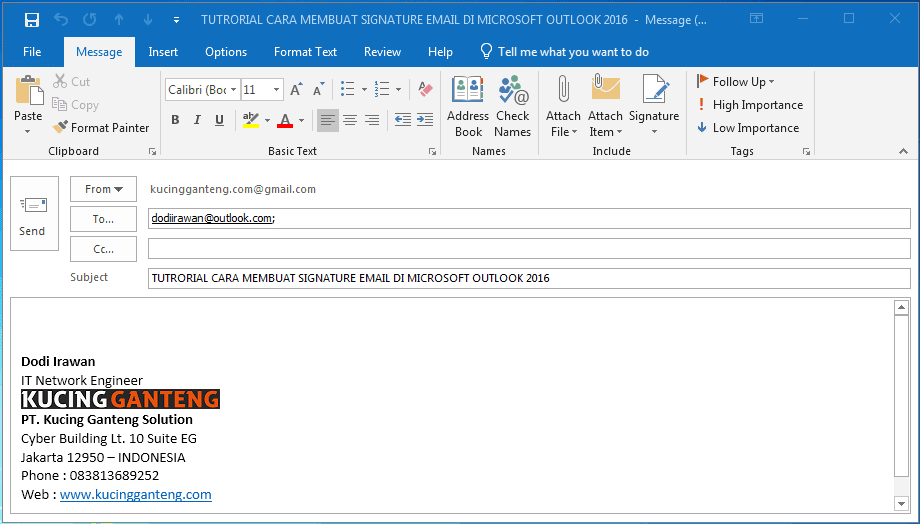Focus the Cc recipients field
Screen dimensions: 920x524
click(x=529, y=249)
